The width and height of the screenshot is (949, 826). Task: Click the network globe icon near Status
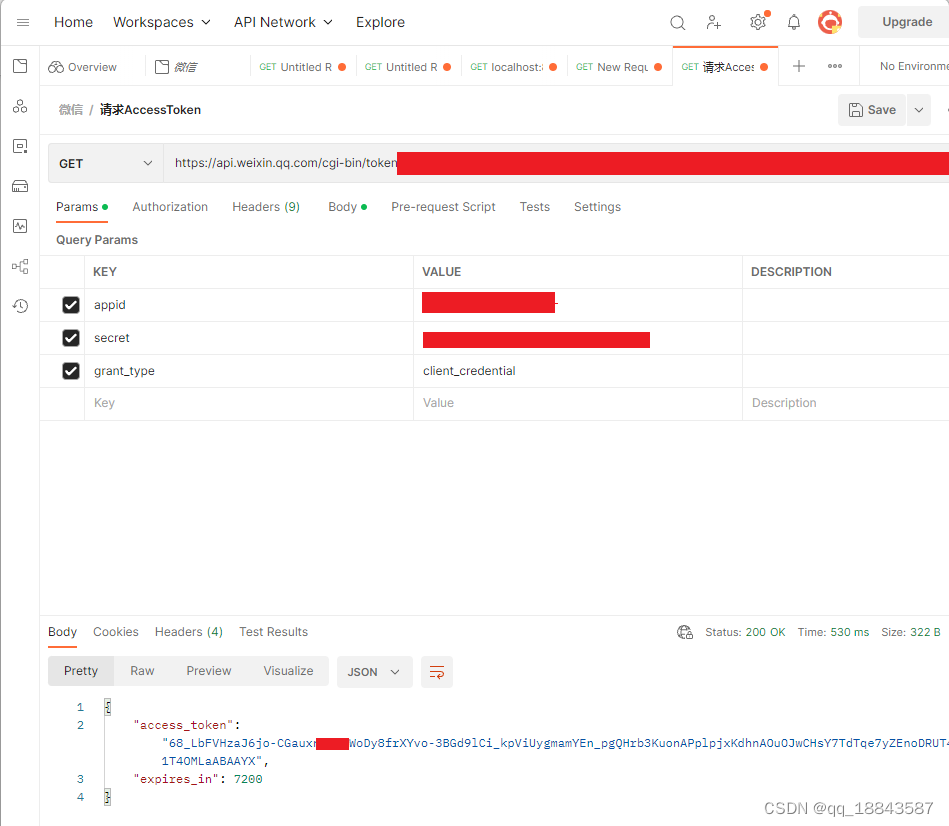click(685, 632)
